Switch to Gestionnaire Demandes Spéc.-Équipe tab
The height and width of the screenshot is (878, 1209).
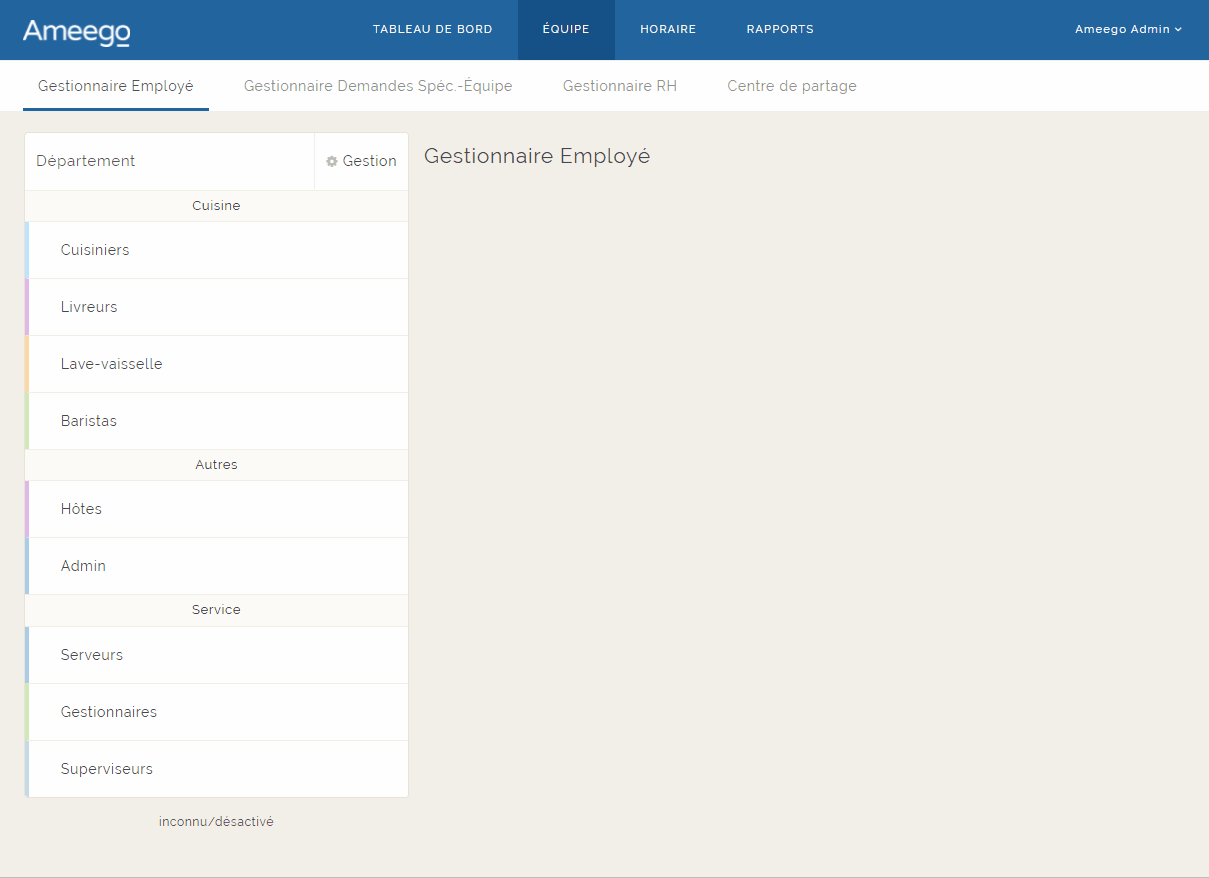click(378, 86)
